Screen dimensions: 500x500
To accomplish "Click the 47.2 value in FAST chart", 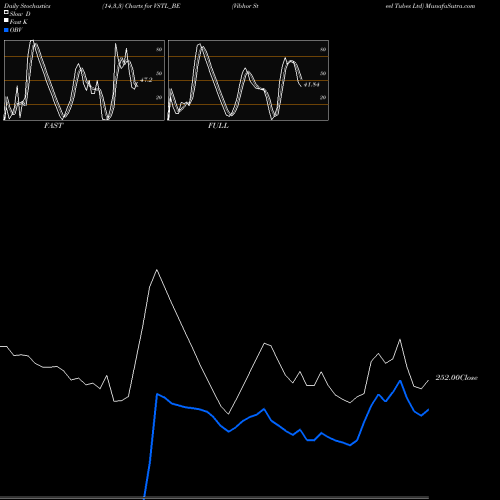I will (x=146, y=80).
